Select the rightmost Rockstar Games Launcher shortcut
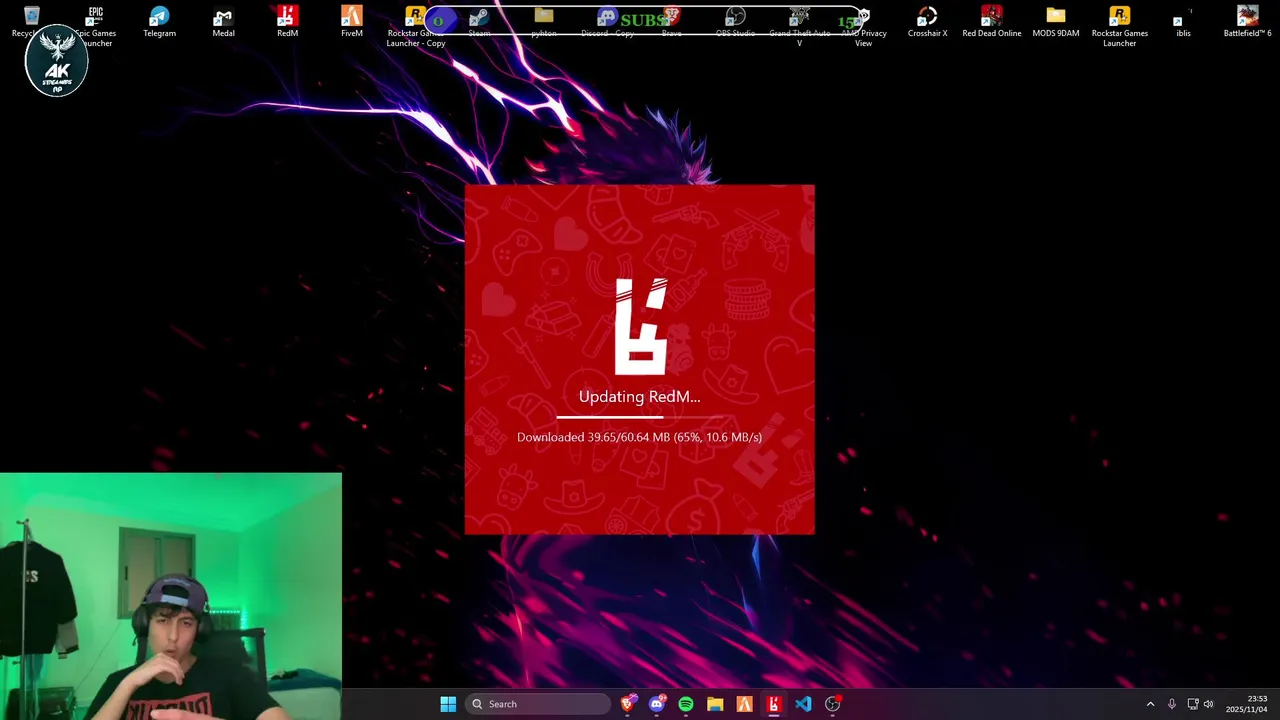The width and height of the screenshot is (1280, 720). pos(1119,26)
